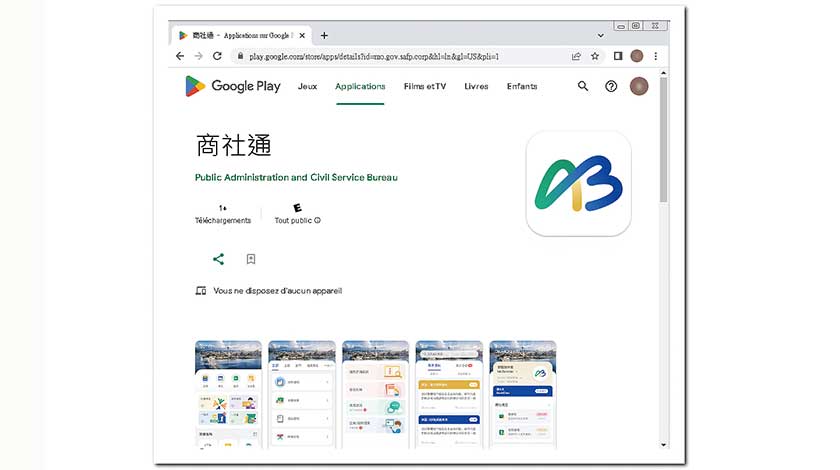
Task: Click the Tout public rating text
Action: click(x=293, y=220)
